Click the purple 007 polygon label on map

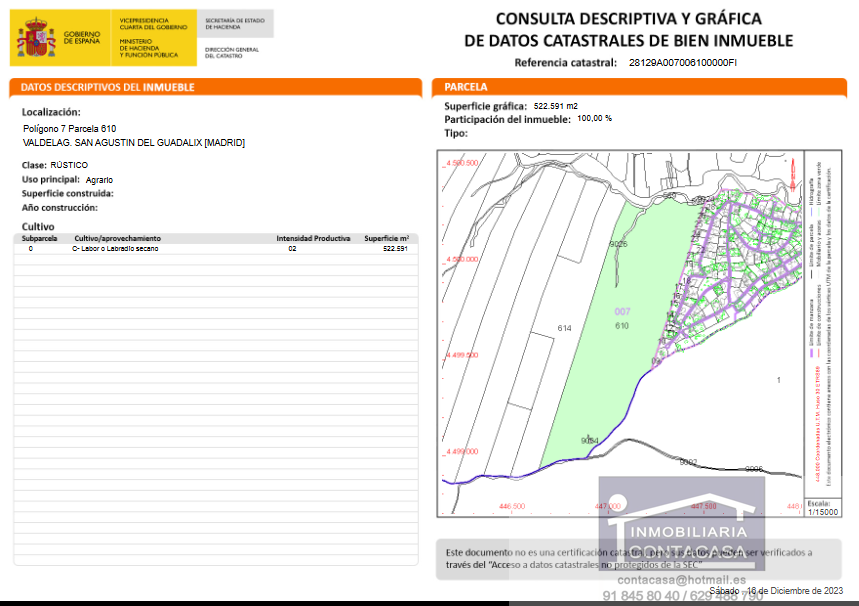pos(622,312)
